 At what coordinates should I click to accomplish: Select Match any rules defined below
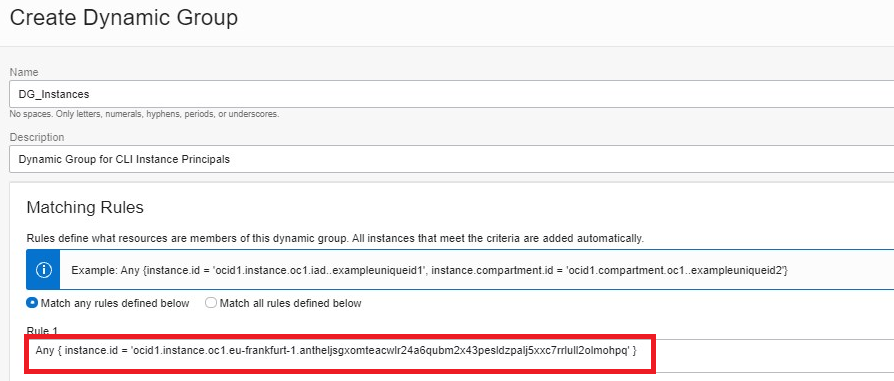(32, 303)
